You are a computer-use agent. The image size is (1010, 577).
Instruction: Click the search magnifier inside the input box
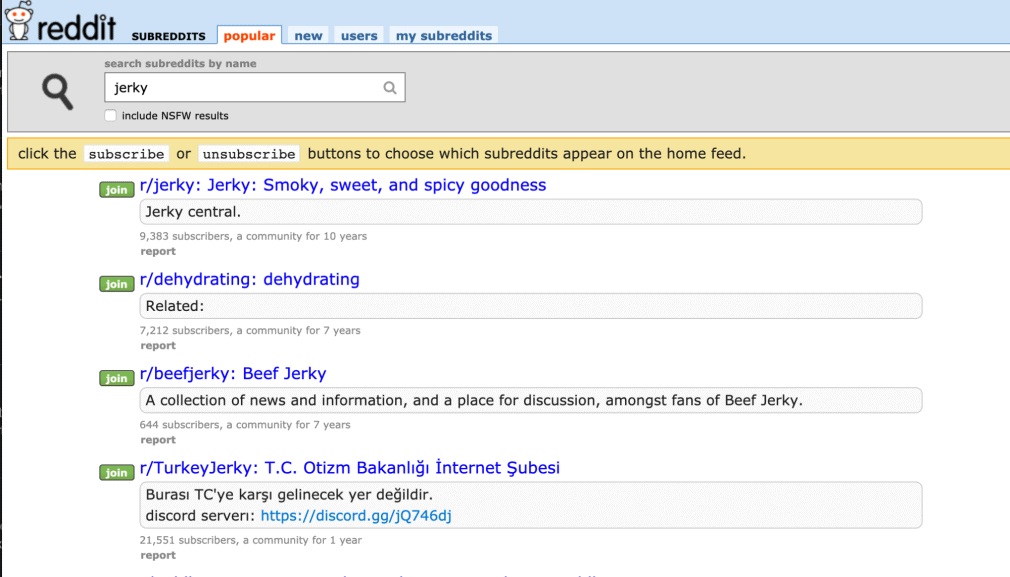click(x=390, y=88)
